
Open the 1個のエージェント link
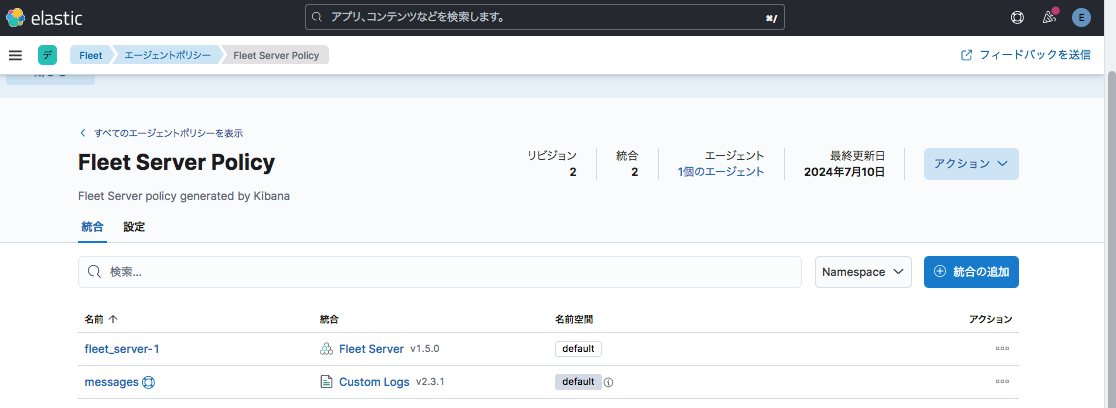(720, 172)
